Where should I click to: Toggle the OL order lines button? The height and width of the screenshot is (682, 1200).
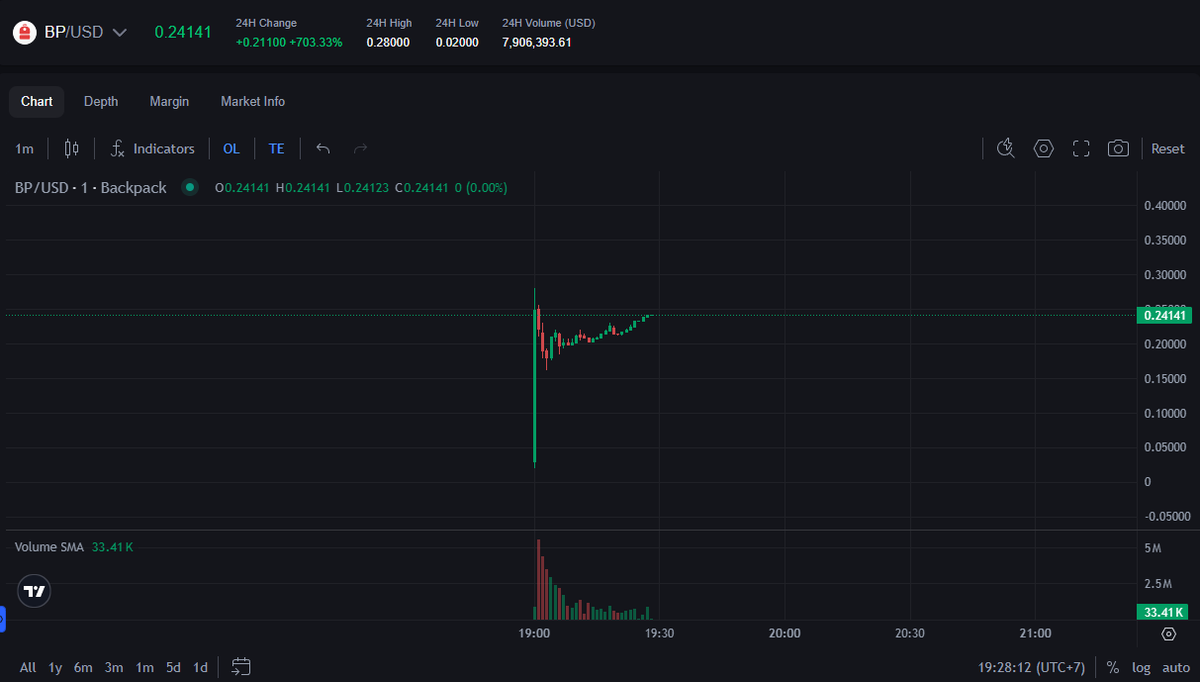tap(231, 148)
